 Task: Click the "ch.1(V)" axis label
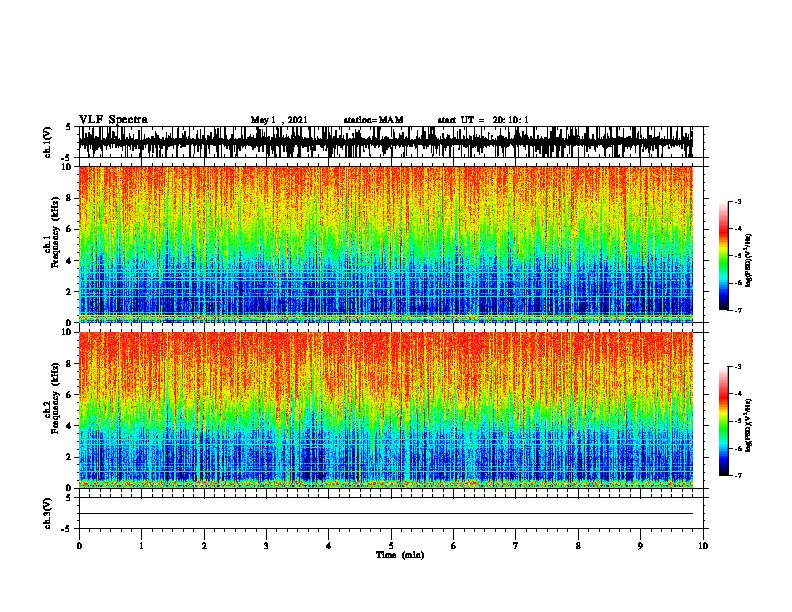(x=47, y=142)
